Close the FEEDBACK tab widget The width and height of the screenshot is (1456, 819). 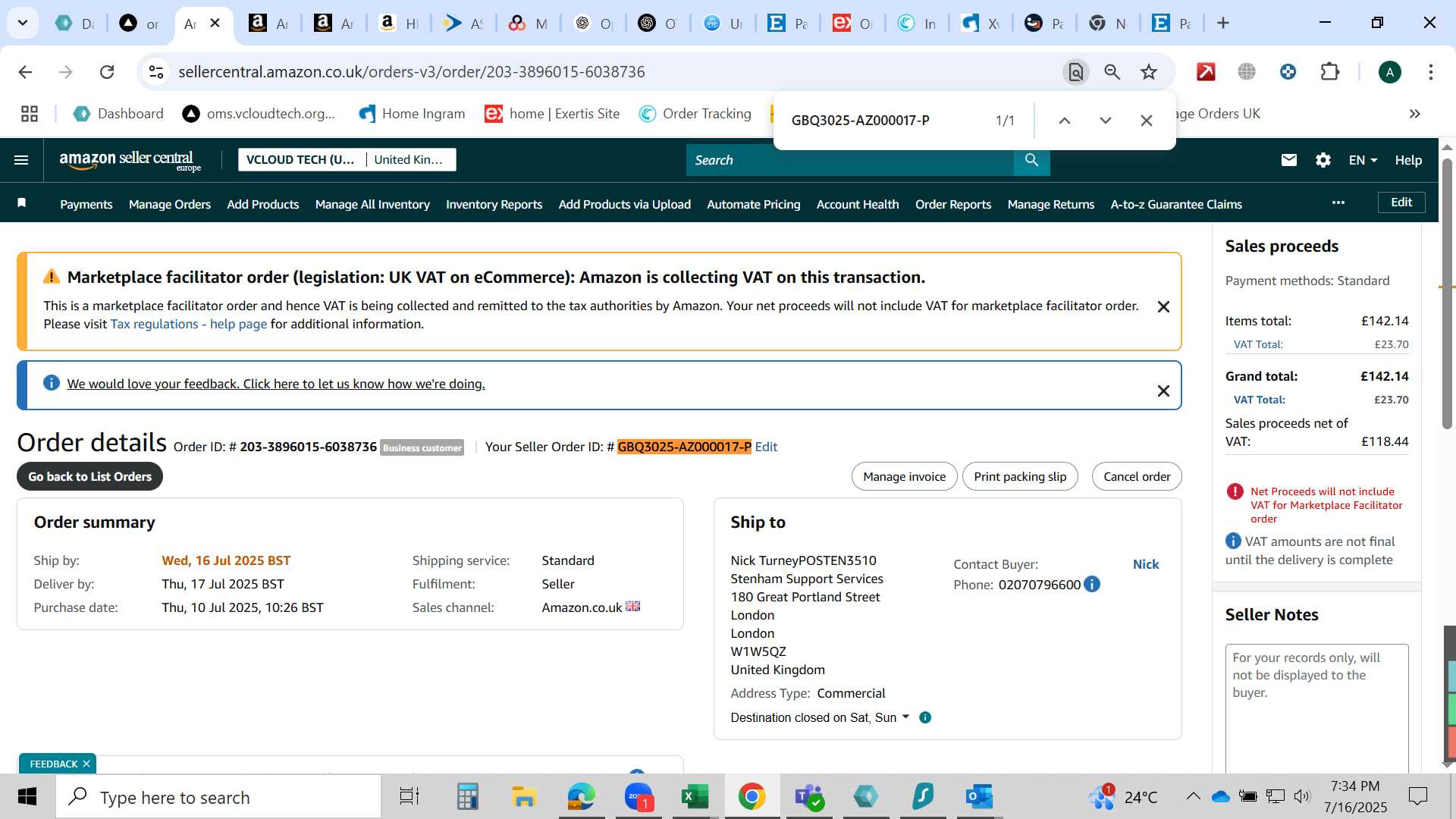click(86, 764)
